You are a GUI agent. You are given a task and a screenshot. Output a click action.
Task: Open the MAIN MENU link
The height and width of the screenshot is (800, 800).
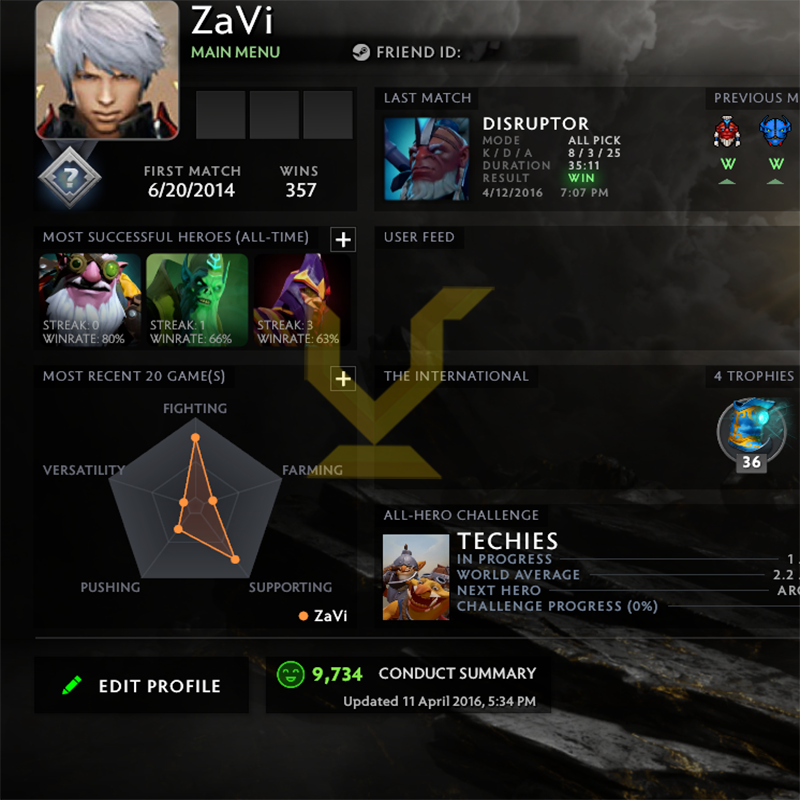pos(235,52)
